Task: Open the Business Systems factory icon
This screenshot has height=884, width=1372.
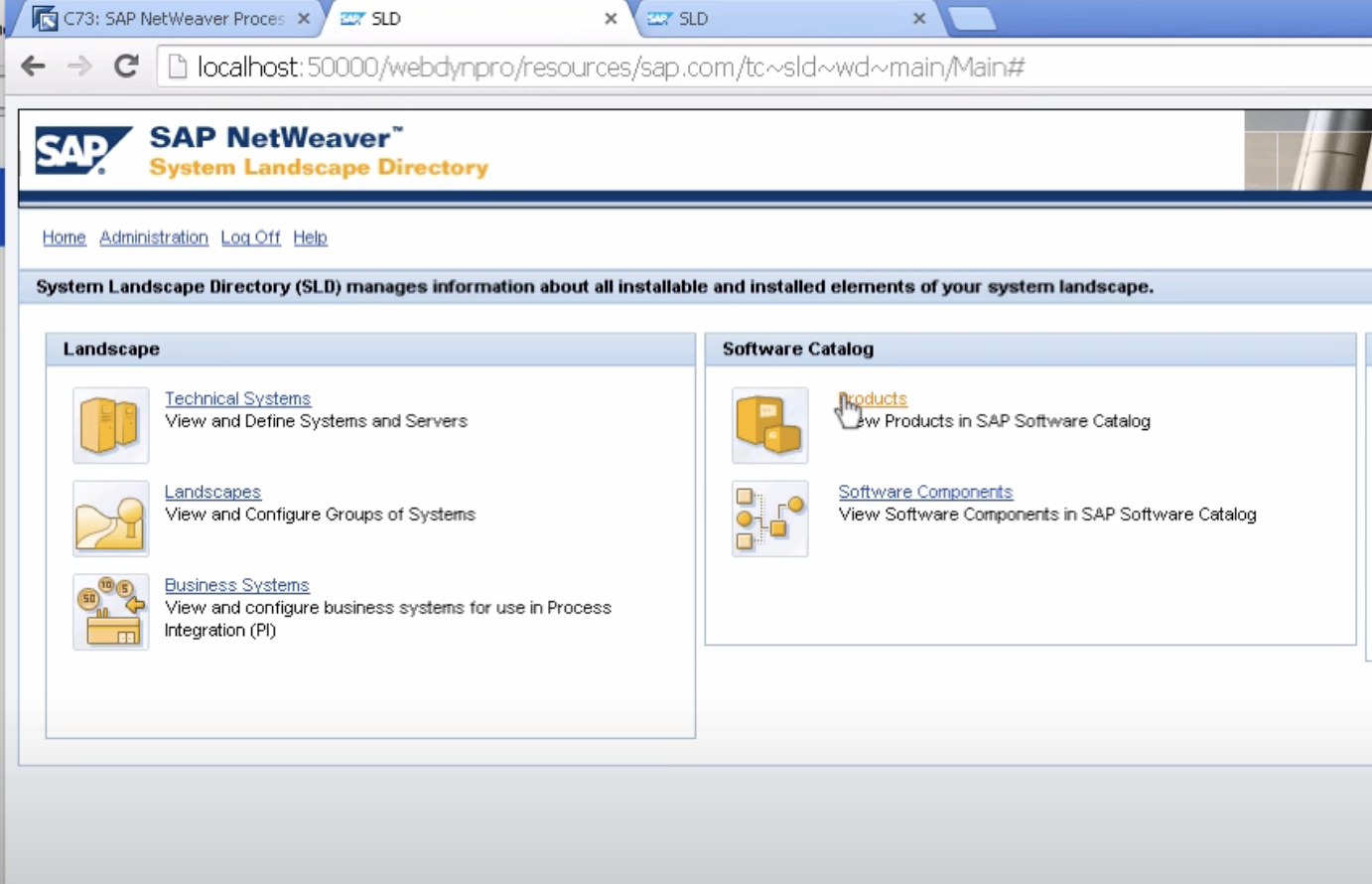Action: 110,612
